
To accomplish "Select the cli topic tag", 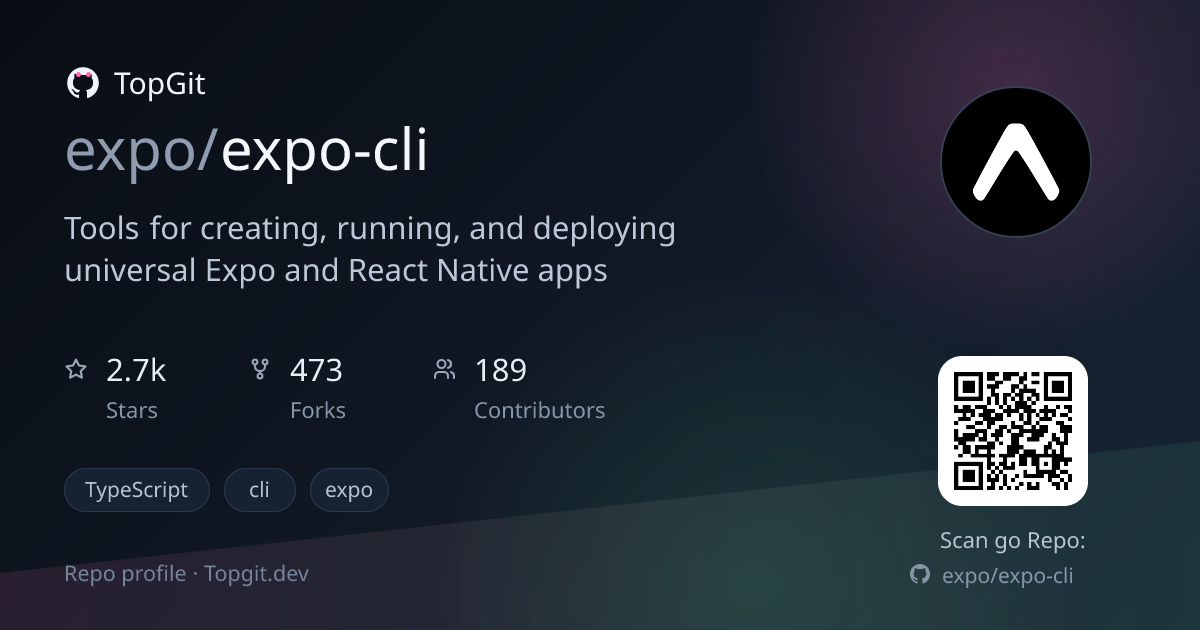I will point(260,490).
